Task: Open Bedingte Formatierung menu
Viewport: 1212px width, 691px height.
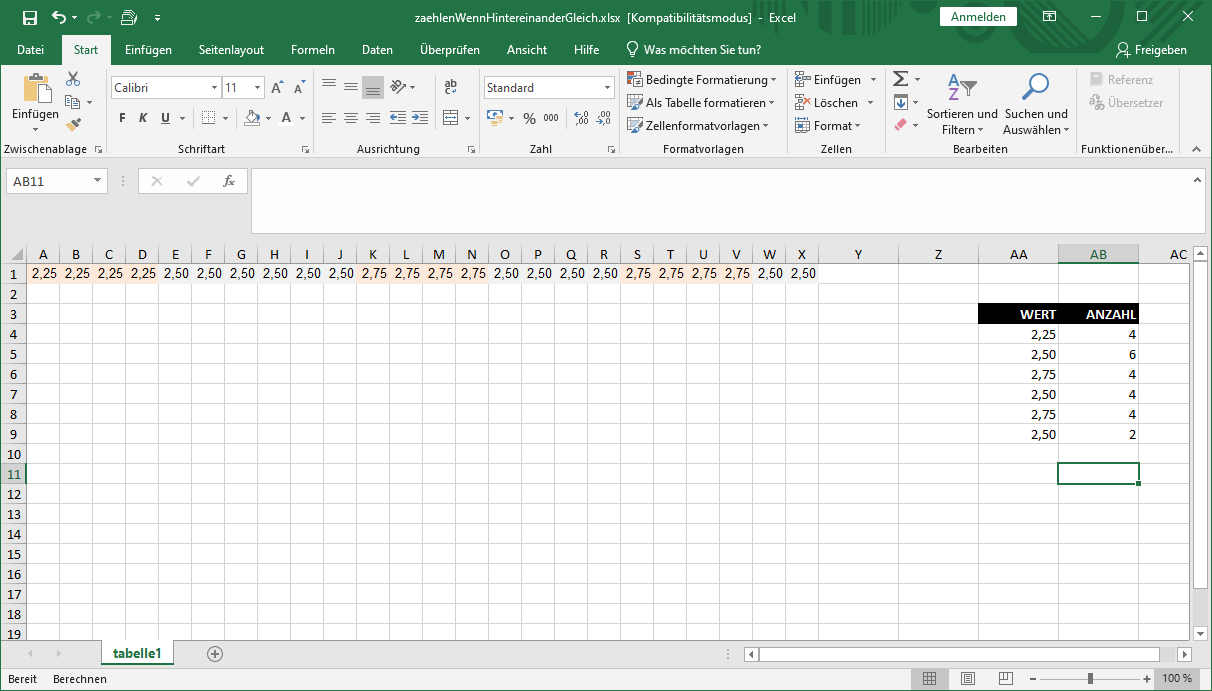Action: 701,79
